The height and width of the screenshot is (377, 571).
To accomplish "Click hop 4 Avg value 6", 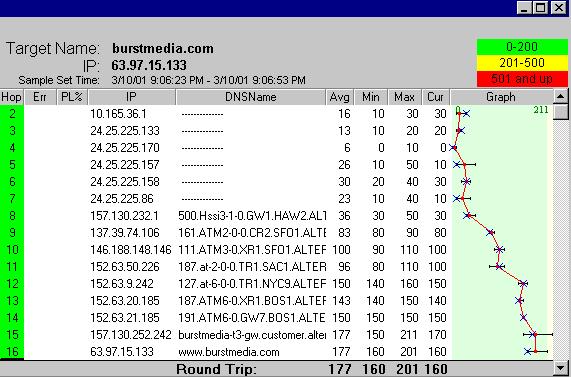I will coord(347,148).
